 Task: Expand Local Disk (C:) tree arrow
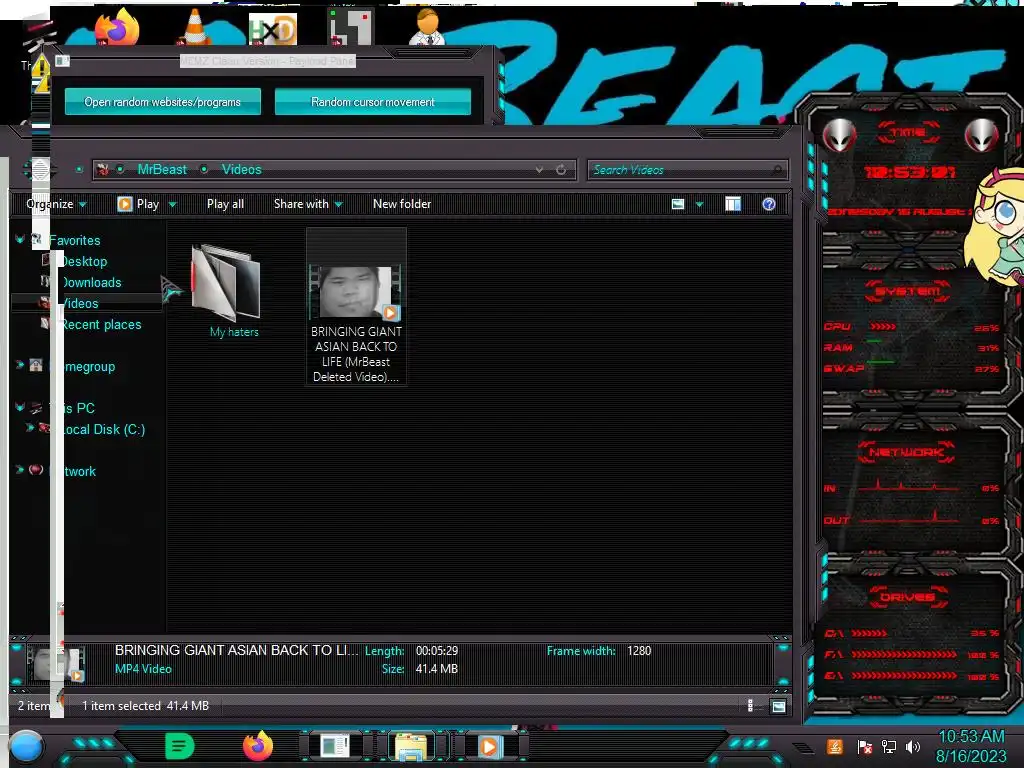pos(29,428)
